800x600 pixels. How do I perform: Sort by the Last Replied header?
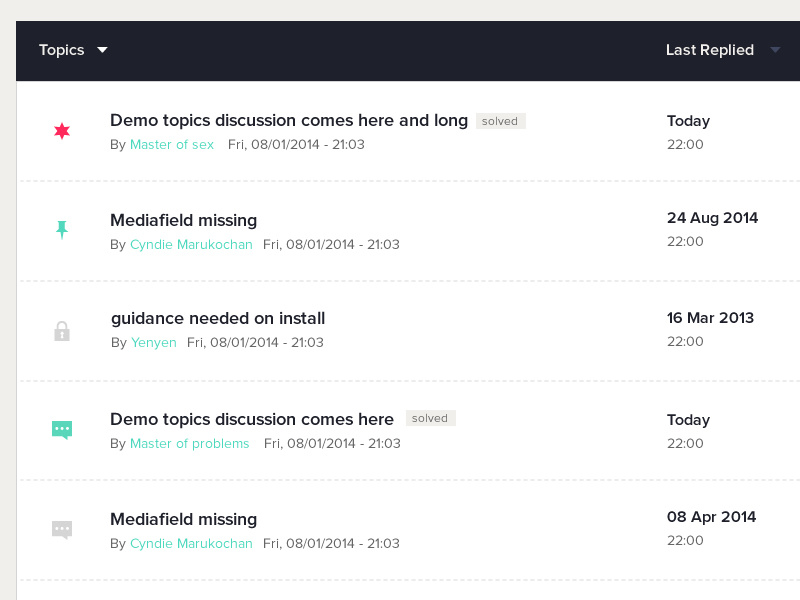709,50
